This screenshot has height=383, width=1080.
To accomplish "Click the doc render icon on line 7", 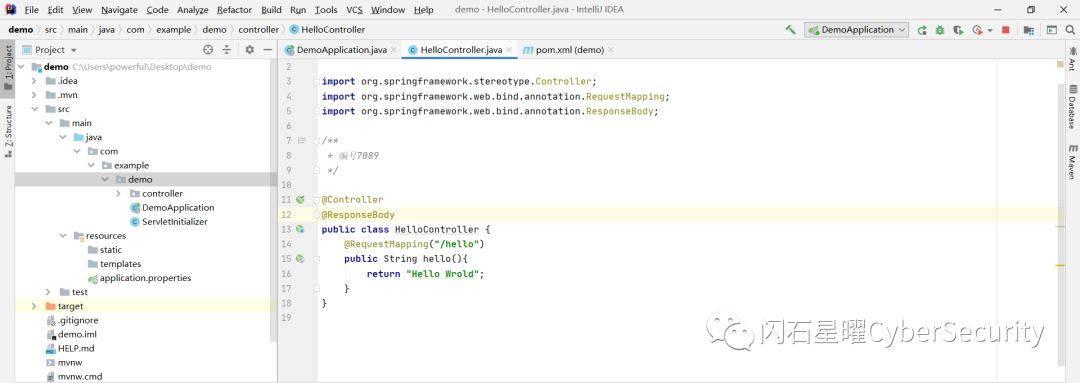I will click(301, 141).
